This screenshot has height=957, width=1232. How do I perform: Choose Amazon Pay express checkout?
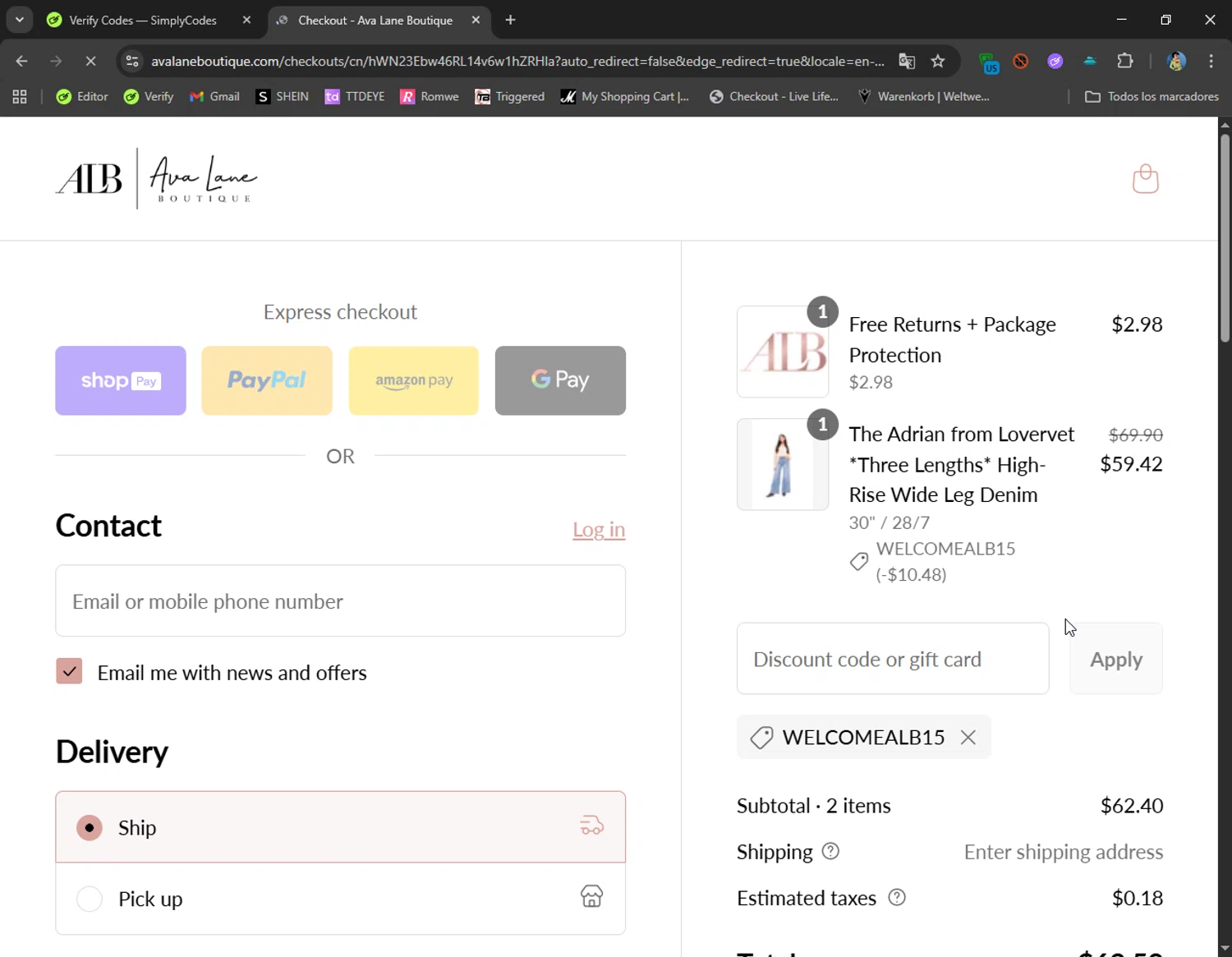pos(414,380)
